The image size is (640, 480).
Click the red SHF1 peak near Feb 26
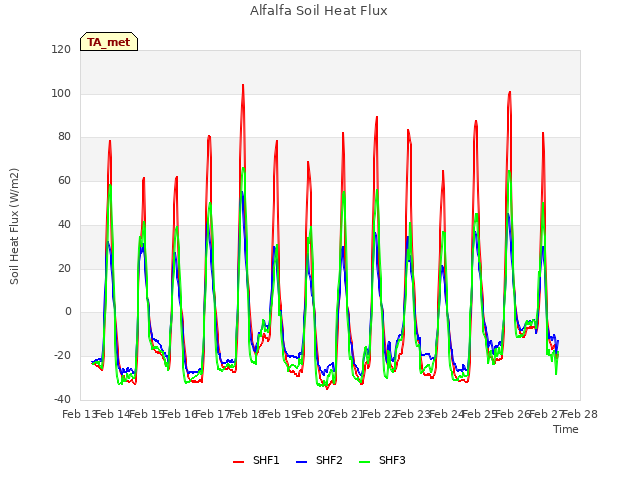(509, 92)
